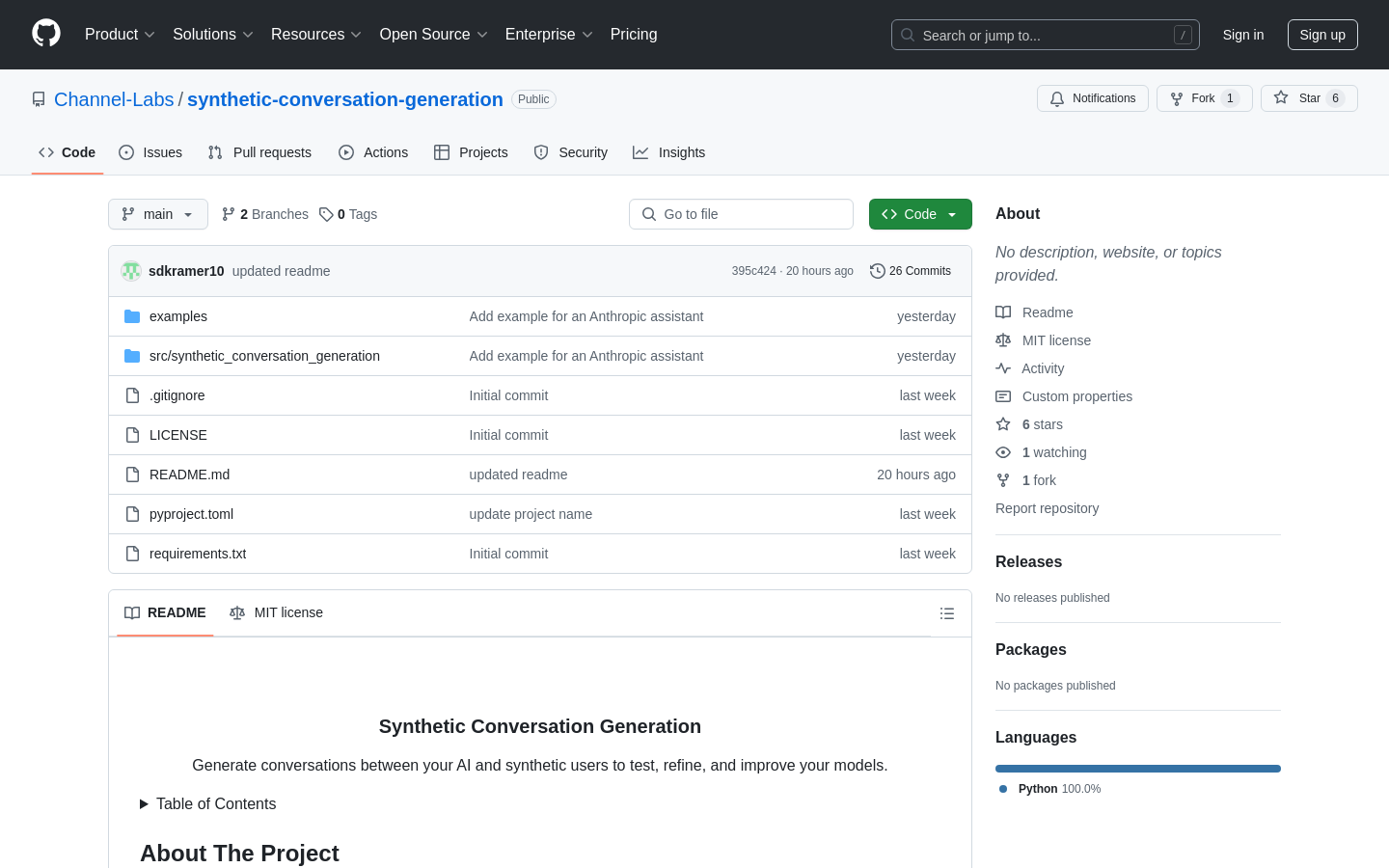This screenshot has width=1389, height=868.
Task: Fork this repository
Action: 1204,98
